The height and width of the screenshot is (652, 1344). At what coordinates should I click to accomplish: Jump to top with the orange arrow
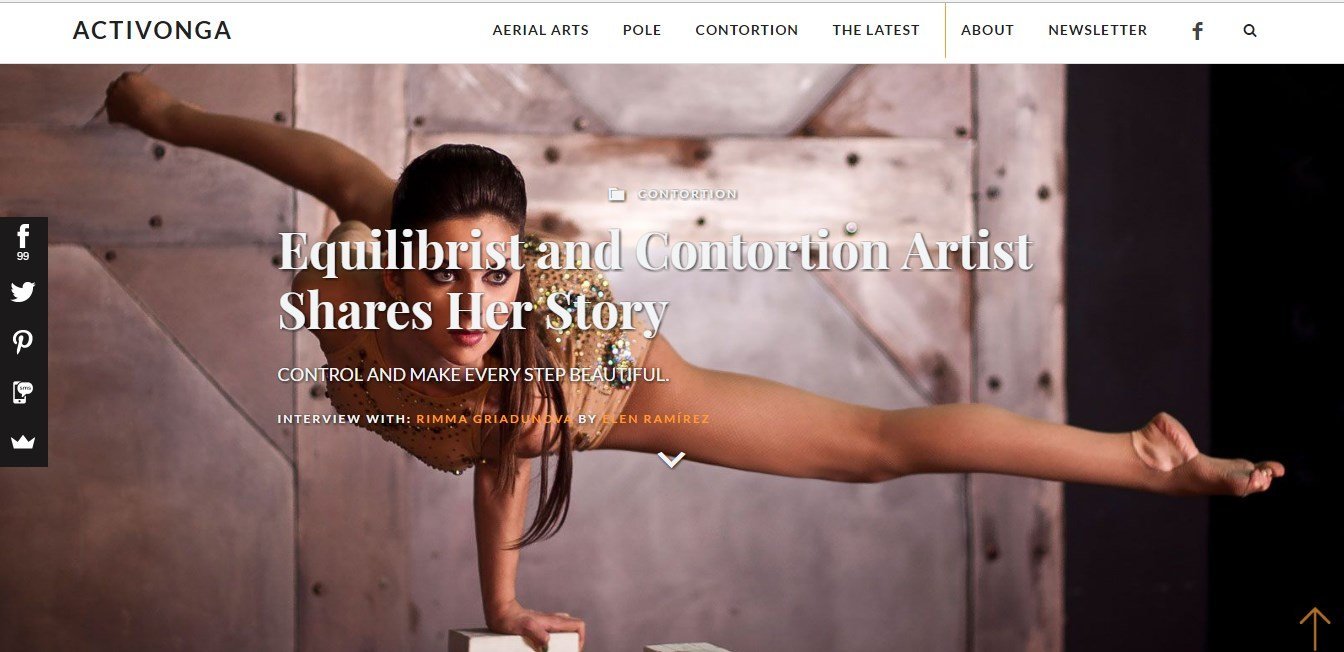click(x=1314, y=628)
